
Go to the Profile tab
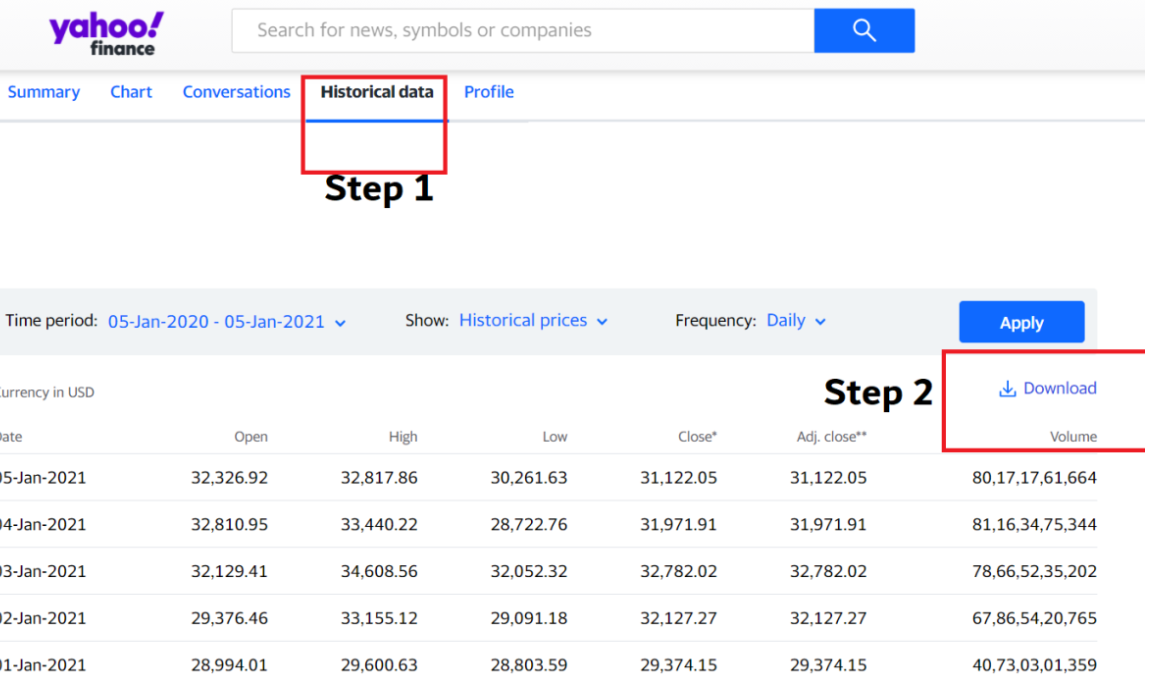(489, 92)
